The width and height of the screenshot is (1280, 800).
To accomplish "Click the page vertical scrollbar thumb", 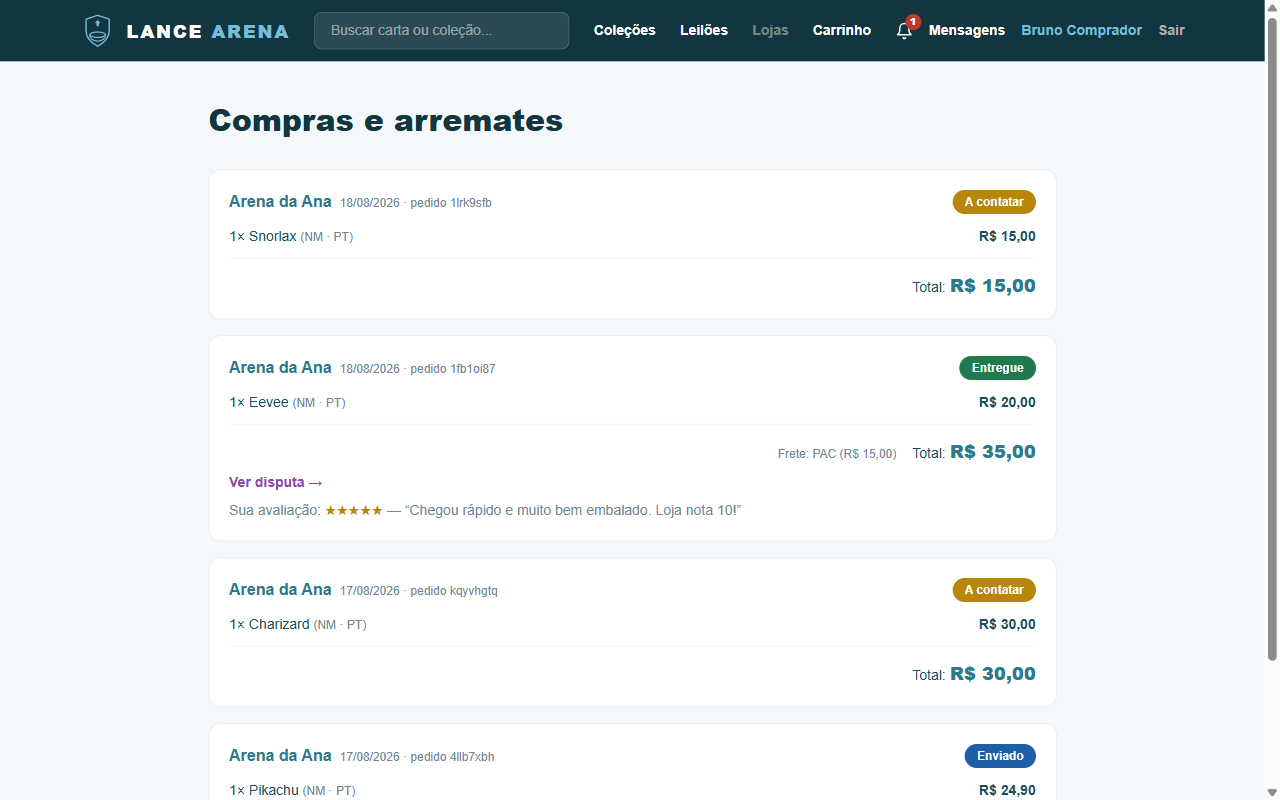I will click(x=1272, y=340).
